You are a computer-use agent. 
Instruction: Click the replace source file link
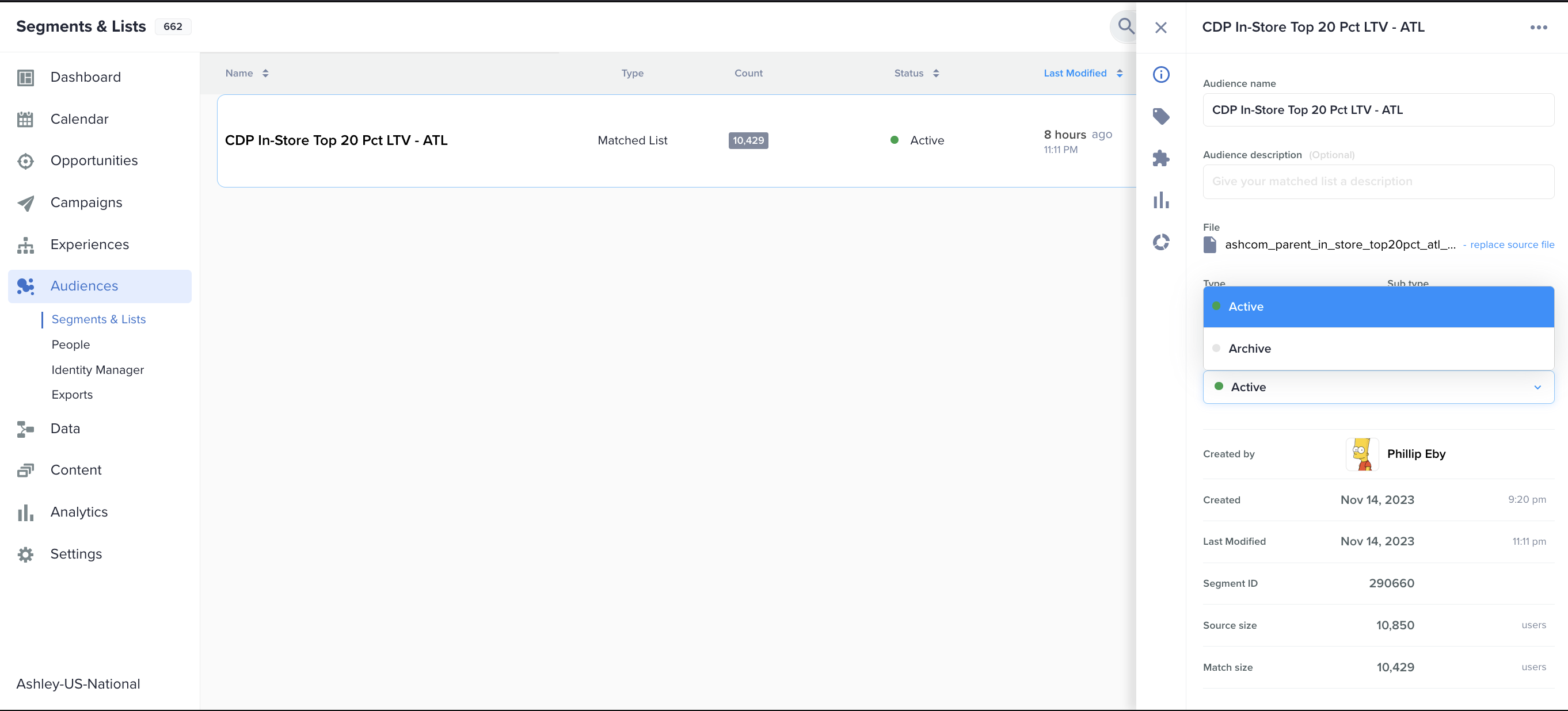pyautogui.click(x=1512, y=244)
